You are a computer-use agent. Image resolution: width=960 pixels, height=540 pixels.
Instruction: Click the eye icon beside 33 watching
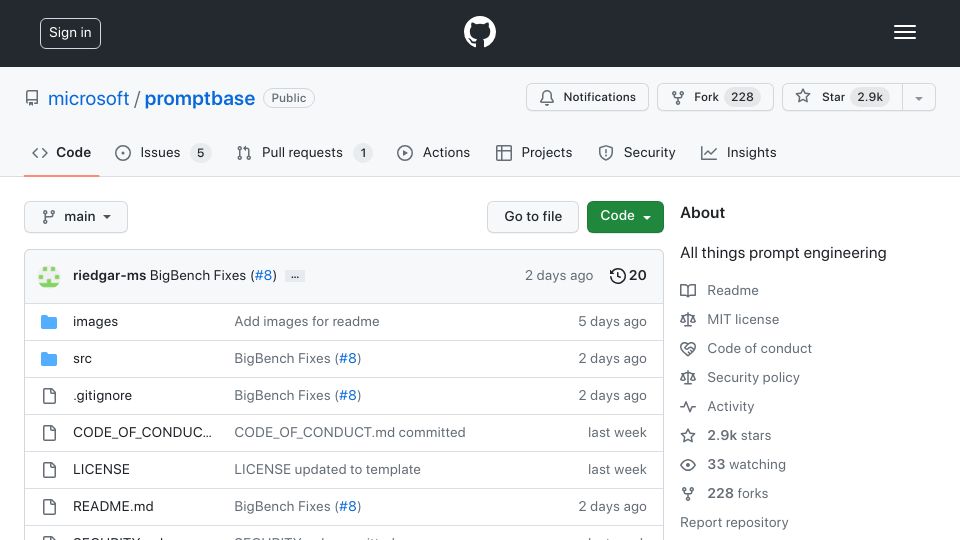click(688, 465)
